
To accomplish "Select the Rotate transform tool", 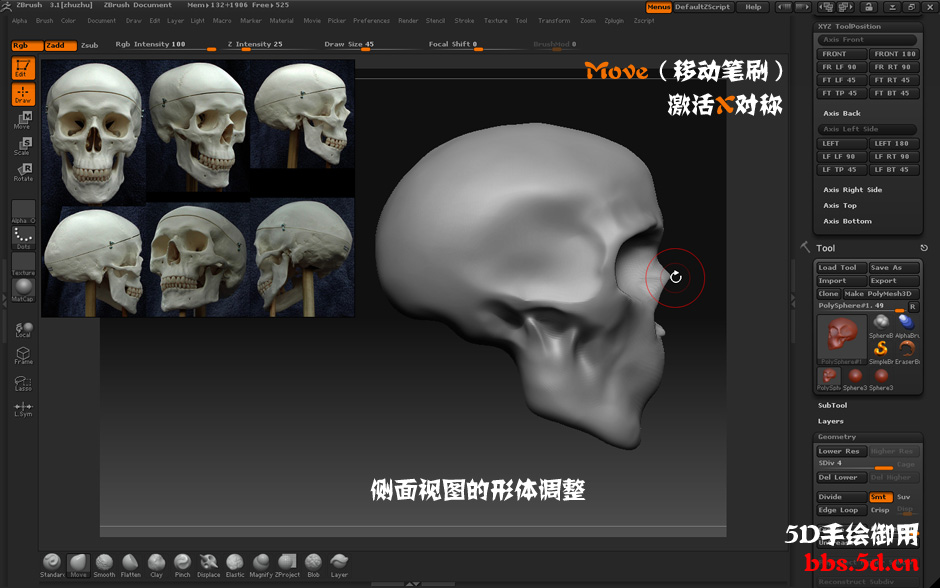I will click(x=23, y=172).
